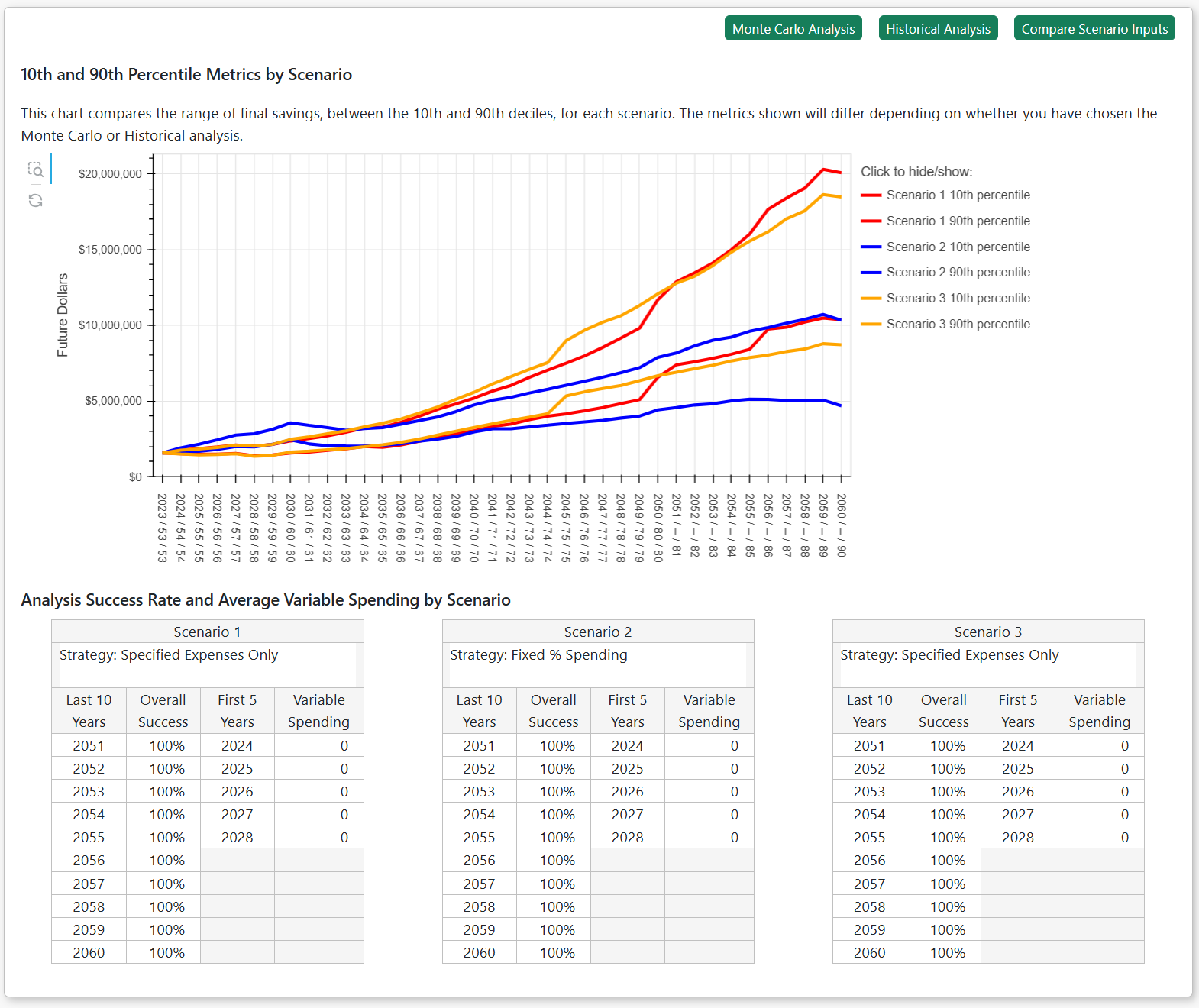The height and width of the screenshot is (1008, 1199).
Task: Open Compare Scenario Inputs
Action: 1094,29
